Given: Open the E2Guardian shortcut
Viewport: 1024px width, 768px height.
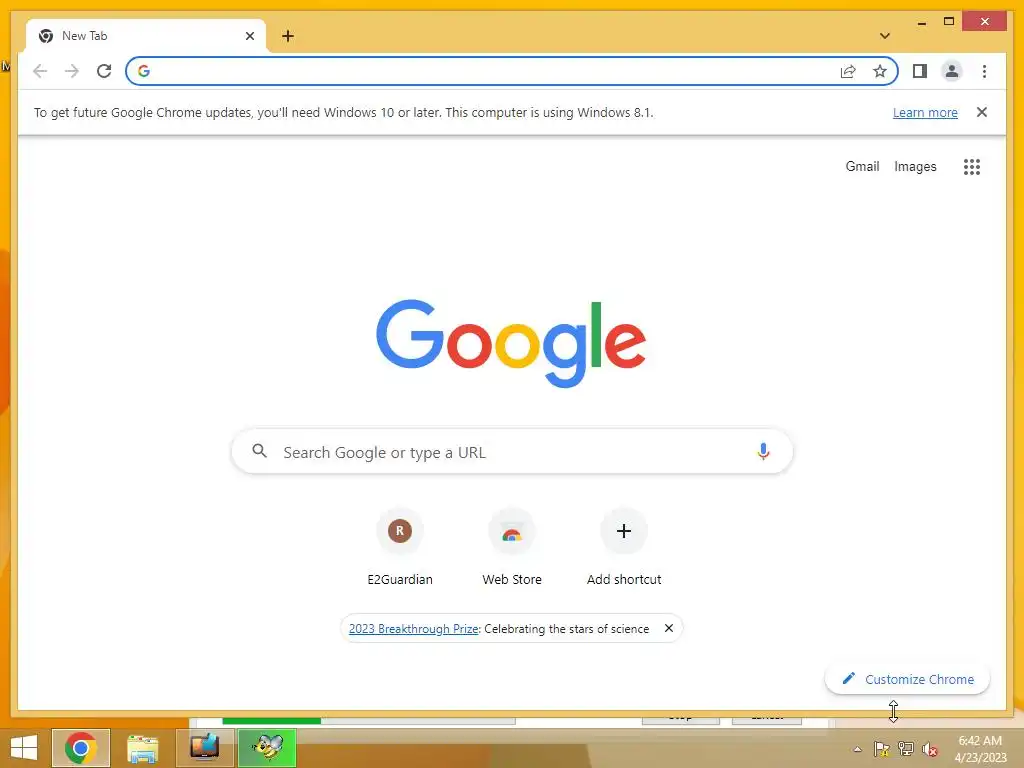Looking at the screenshot, I should point(400,548).
